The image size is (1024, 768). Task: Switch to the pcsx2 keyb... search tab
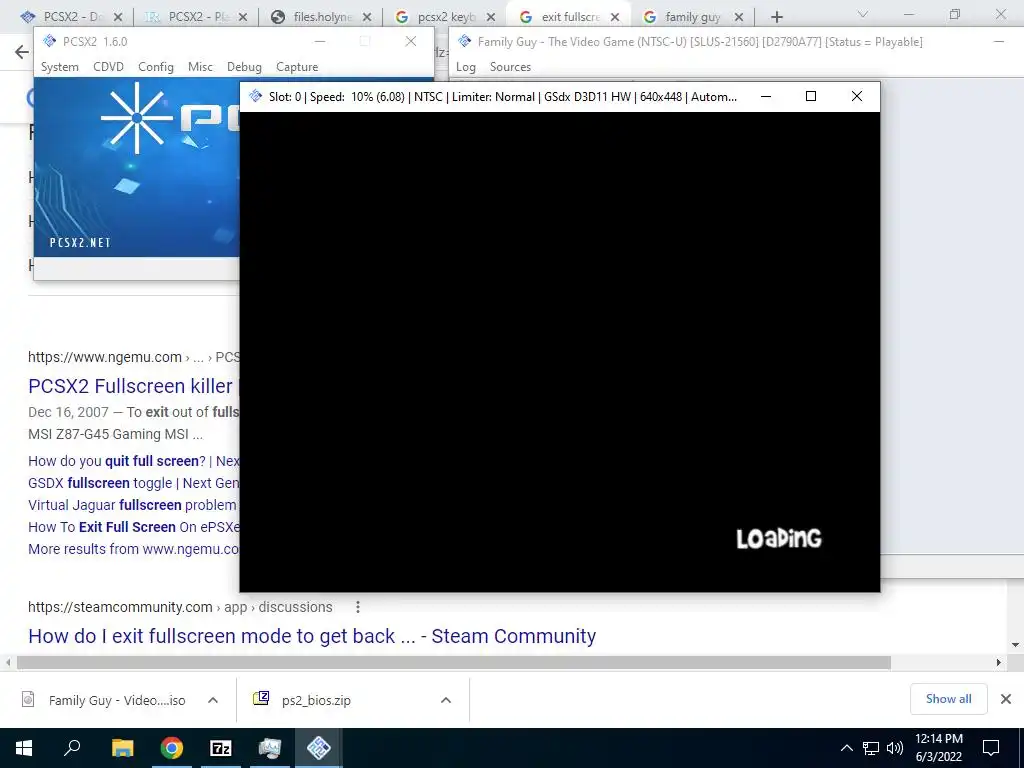coord(445,16)
